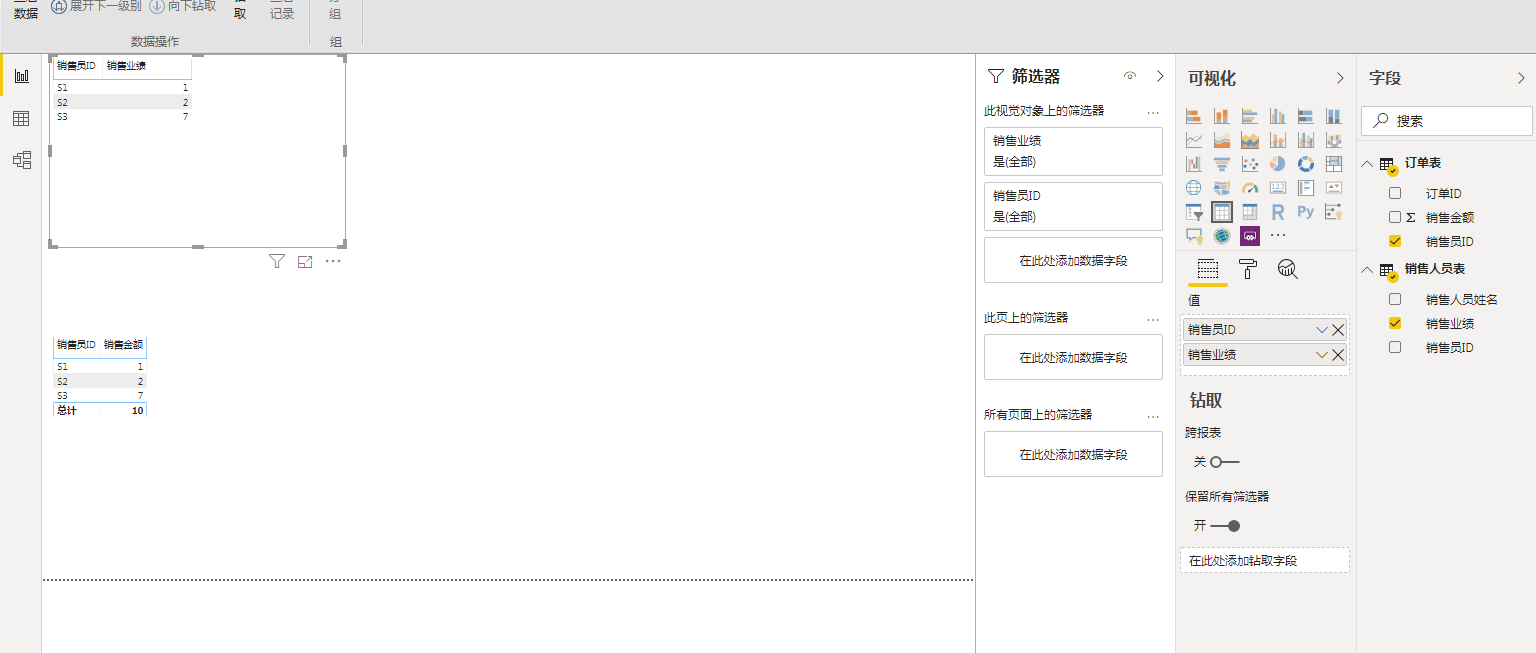Screen dimensions: 1536x653
Task: Select the matrix visual
Action: pos(1249,212)
